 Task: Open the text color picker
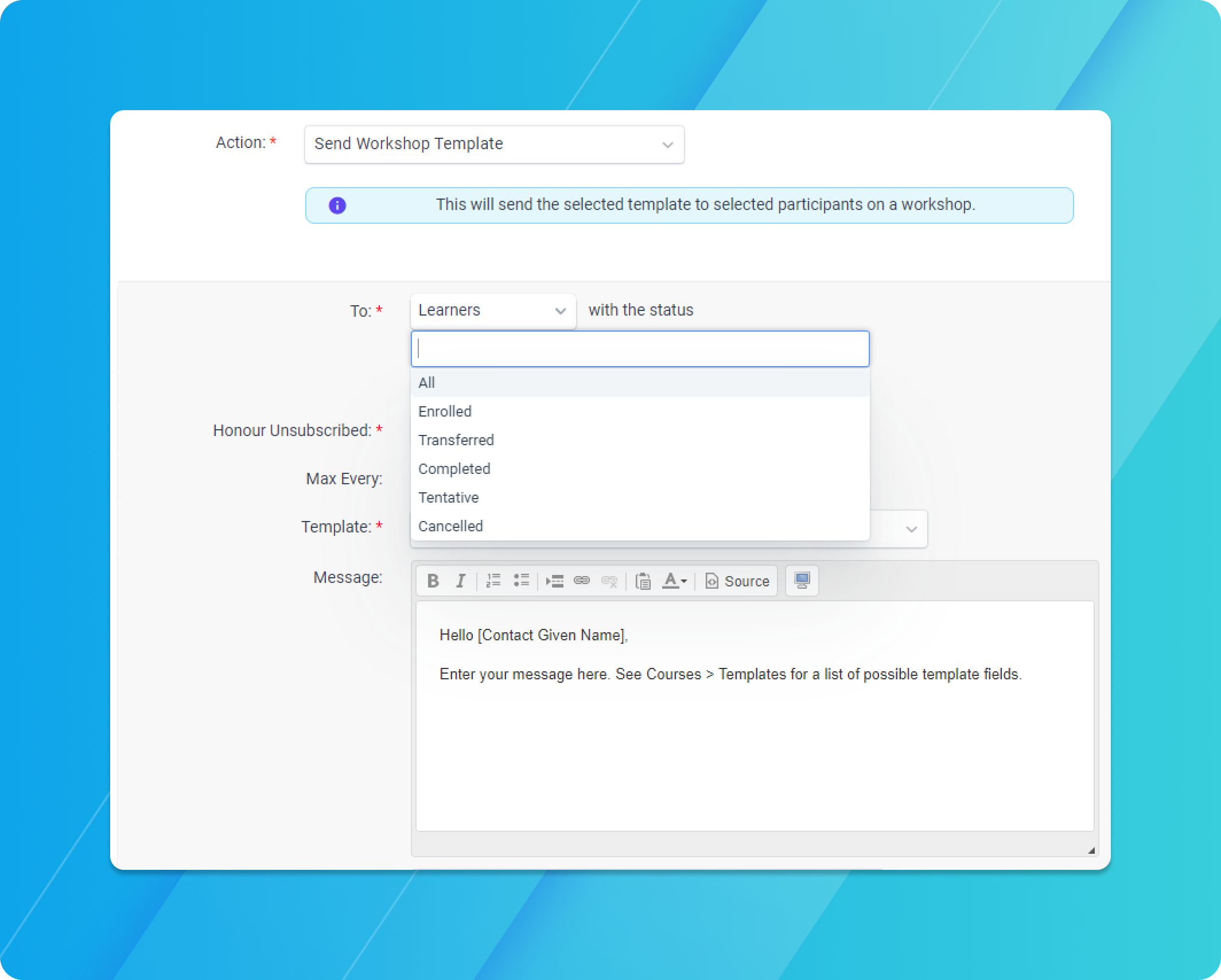coord(674,581)
